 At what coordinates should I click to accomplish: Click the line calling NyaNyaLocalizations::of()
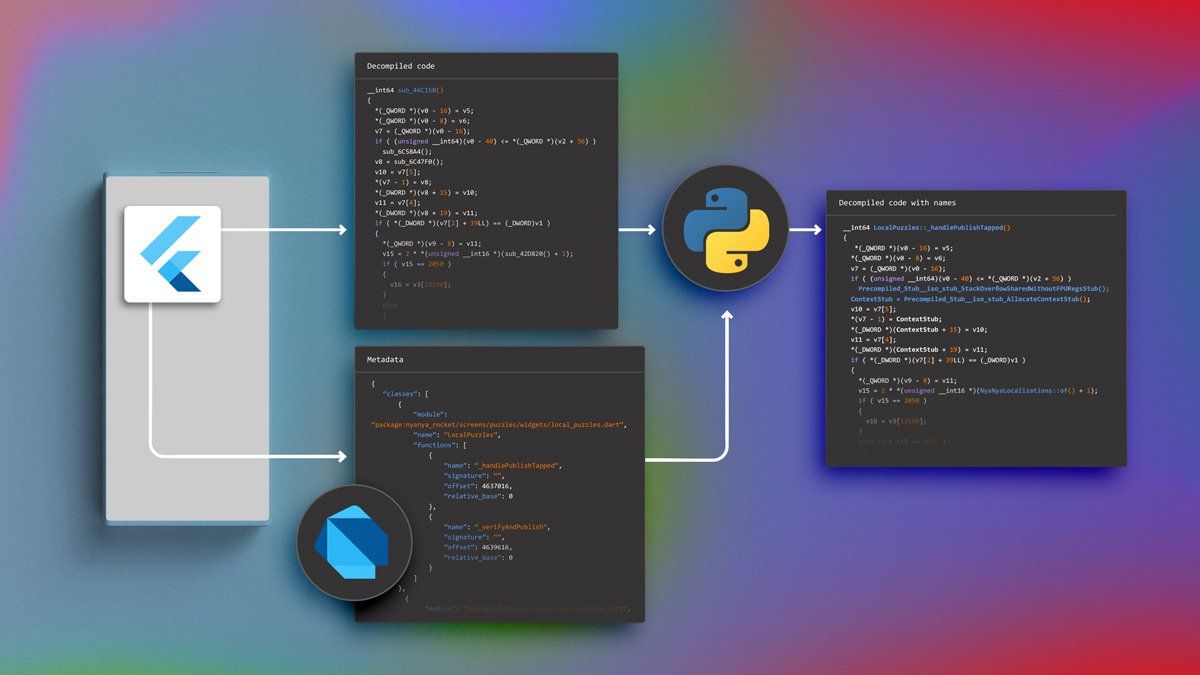pos(978,391)
